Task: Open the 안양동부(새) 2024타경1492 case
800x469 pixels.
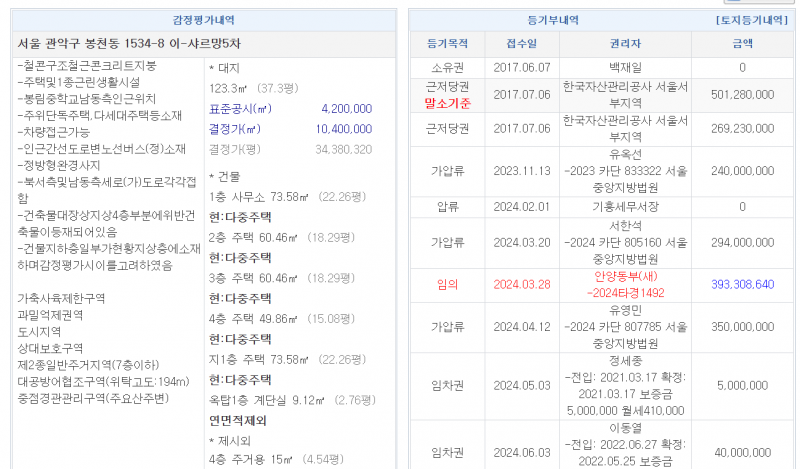Action: coord(625,284)
